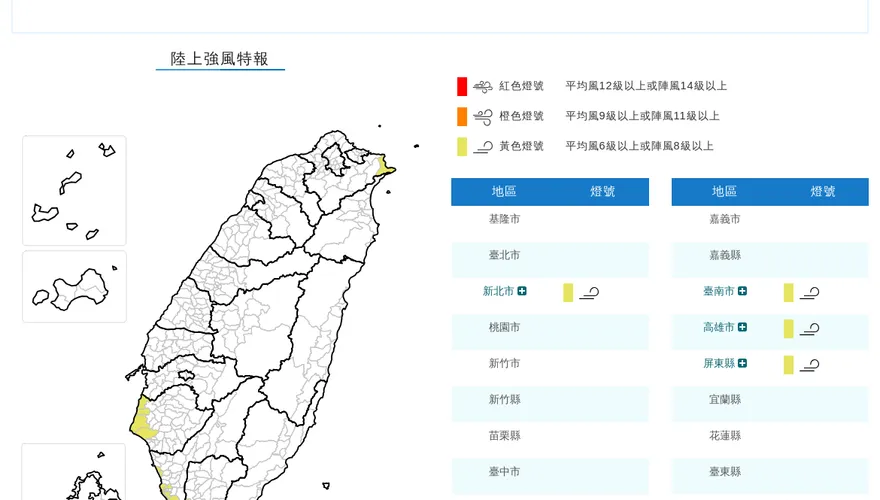Click red signal strong wind icon
880x500 pixels.
(483, 87)
